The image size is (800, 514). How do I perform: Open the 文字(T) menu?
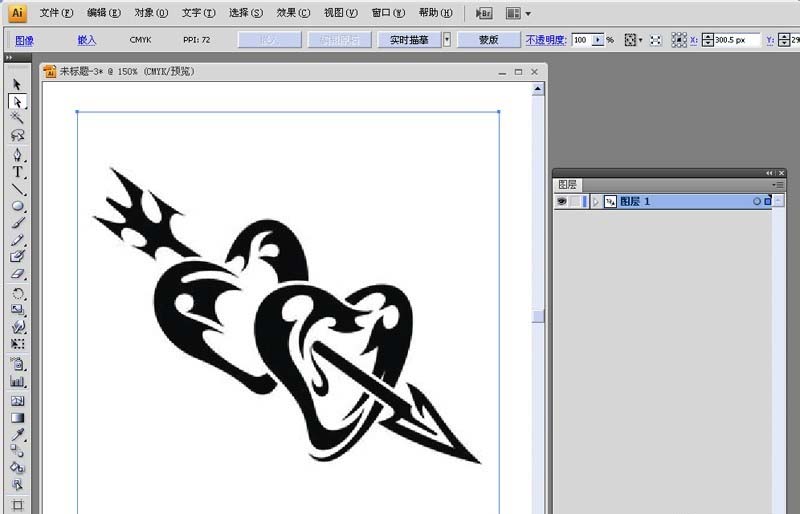click(198, 13)
